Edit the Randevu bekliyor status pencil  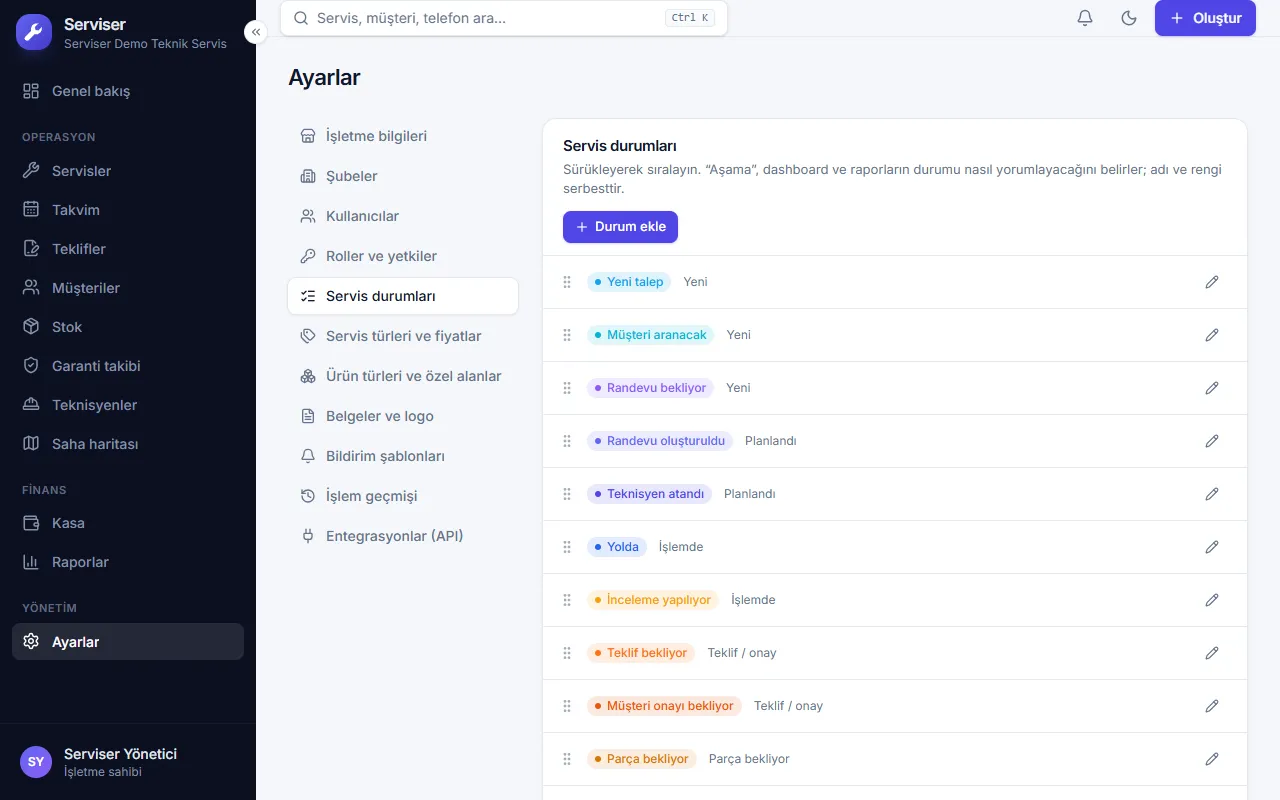coord(1212,388)
